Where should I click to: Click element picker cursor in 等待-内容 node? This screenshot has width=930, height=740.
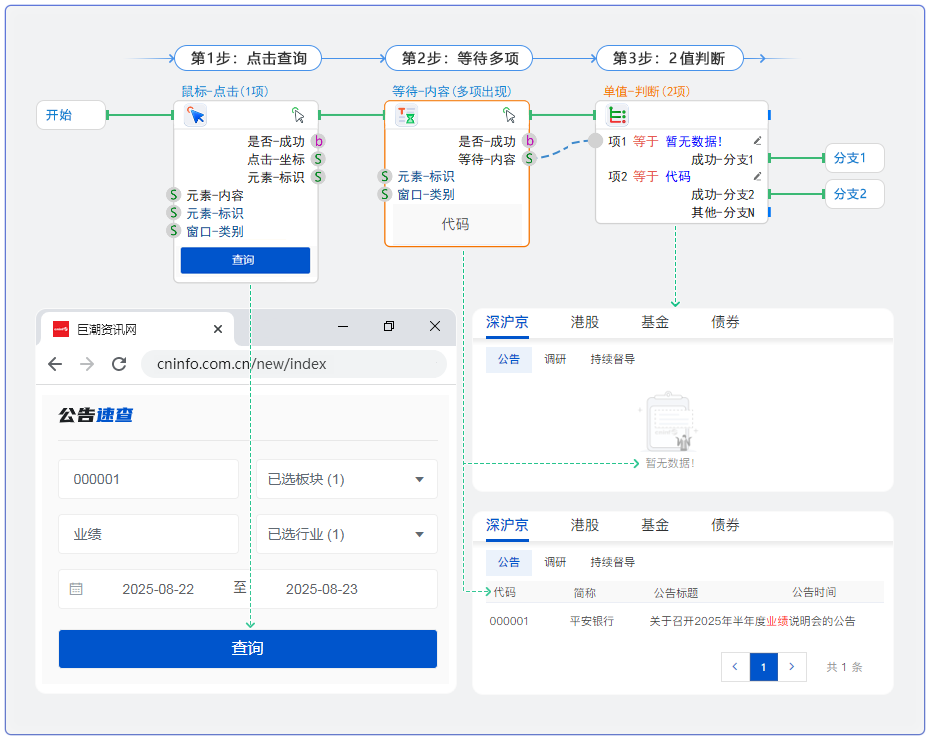click(510, 115)
